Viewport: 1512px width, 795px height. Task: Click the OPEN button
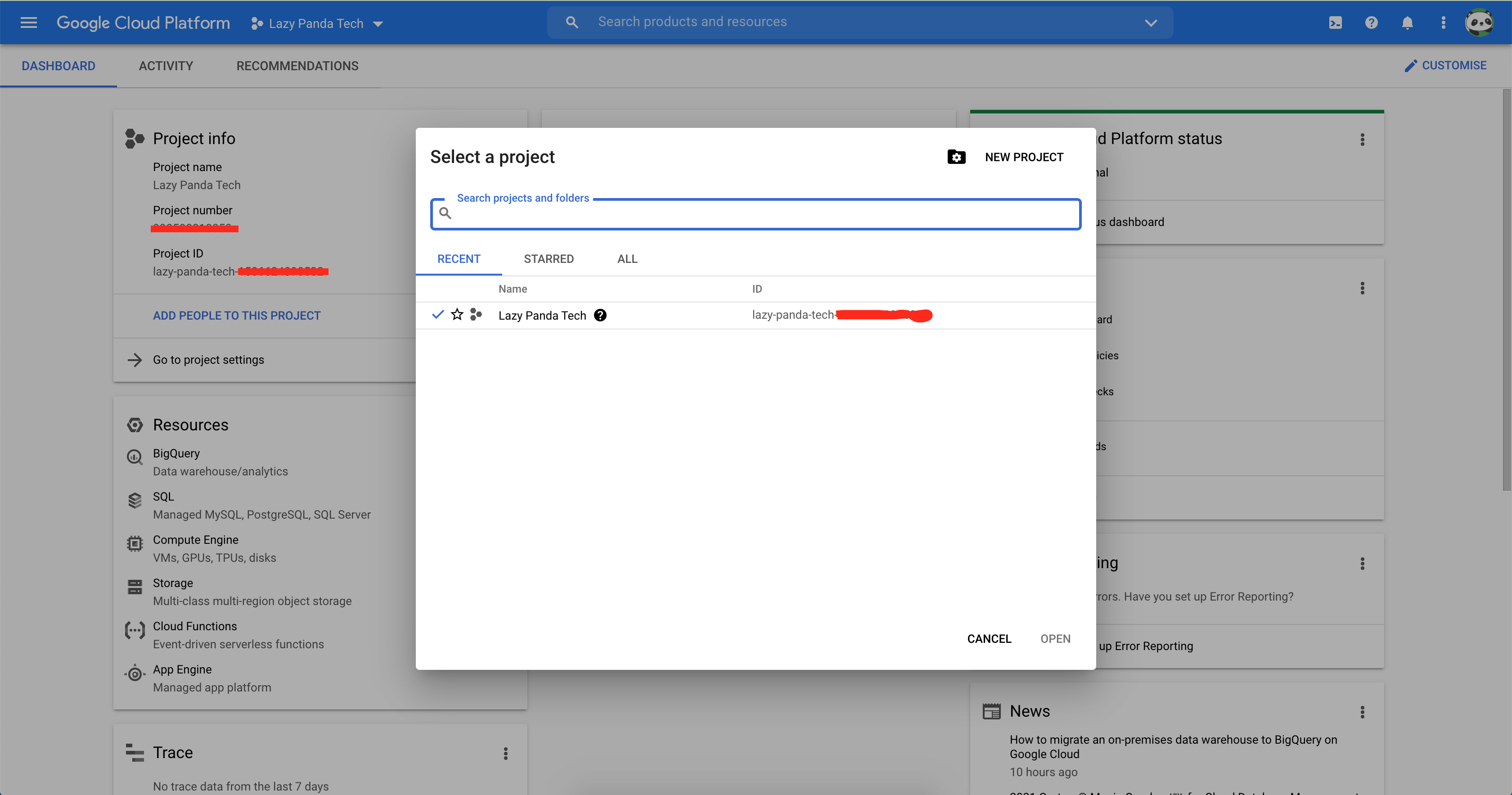pyautogui.click(x=1055, y=639)
